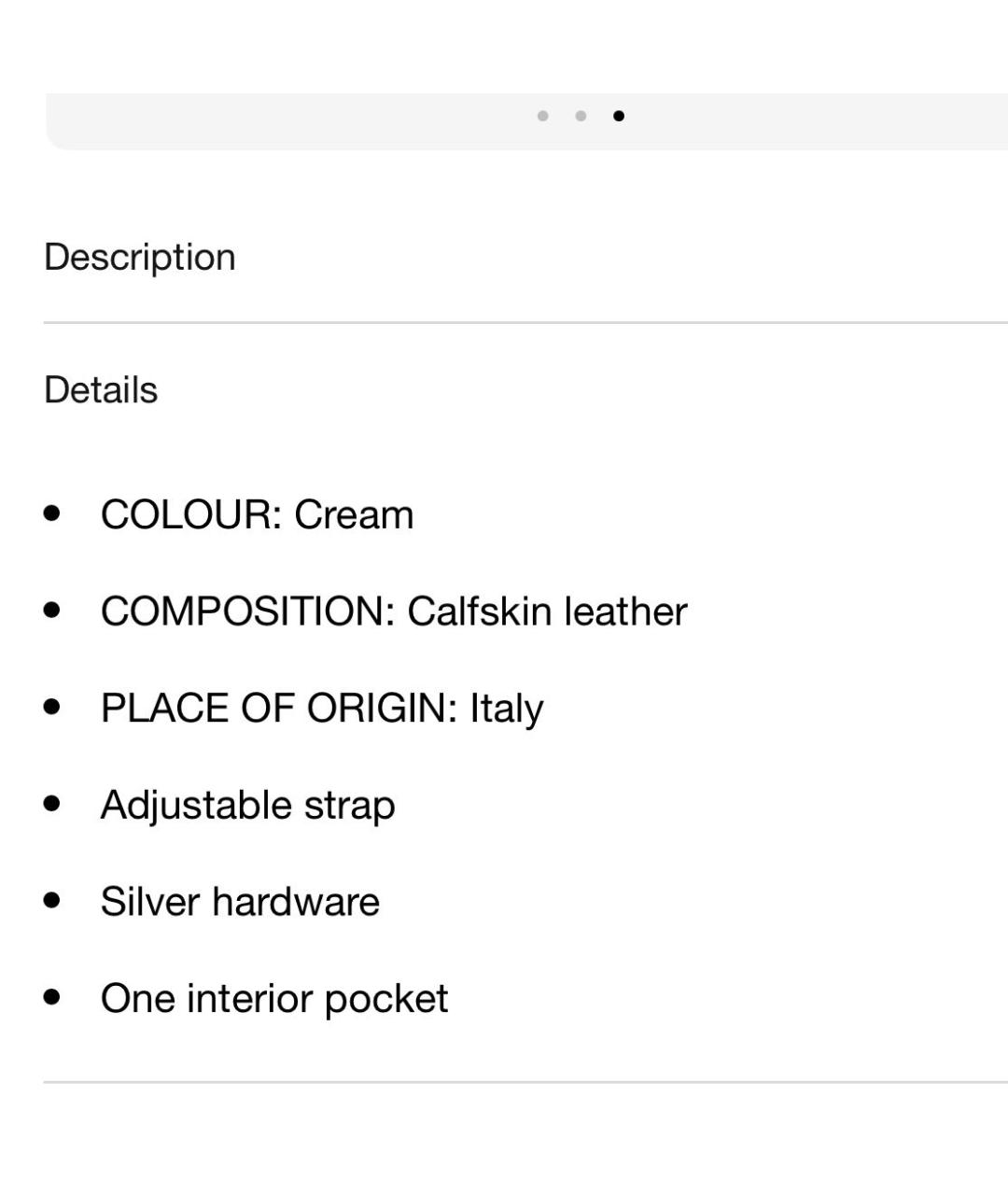
Task: Click the Silver hardware list item
Action: (240, 902)
